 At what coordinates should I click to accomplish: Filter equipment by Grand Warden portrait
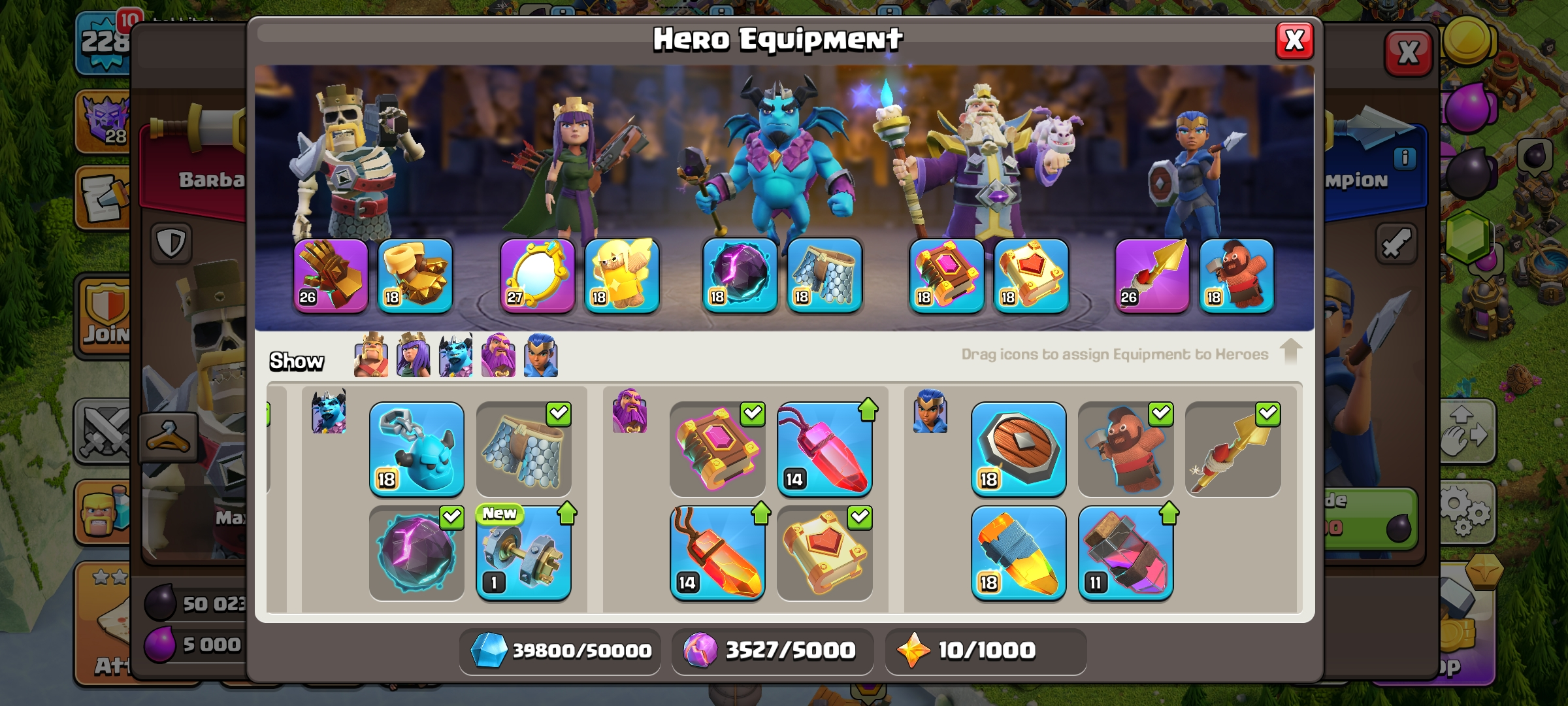(x=498, y=356)
